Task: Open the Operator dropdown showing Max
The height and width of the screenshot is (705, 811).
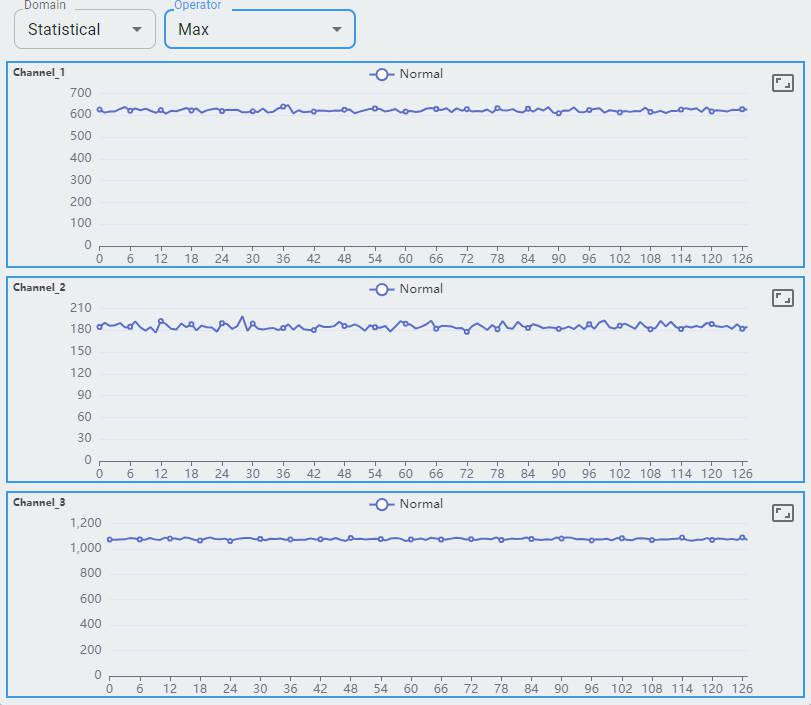Action: pos(259,29)
